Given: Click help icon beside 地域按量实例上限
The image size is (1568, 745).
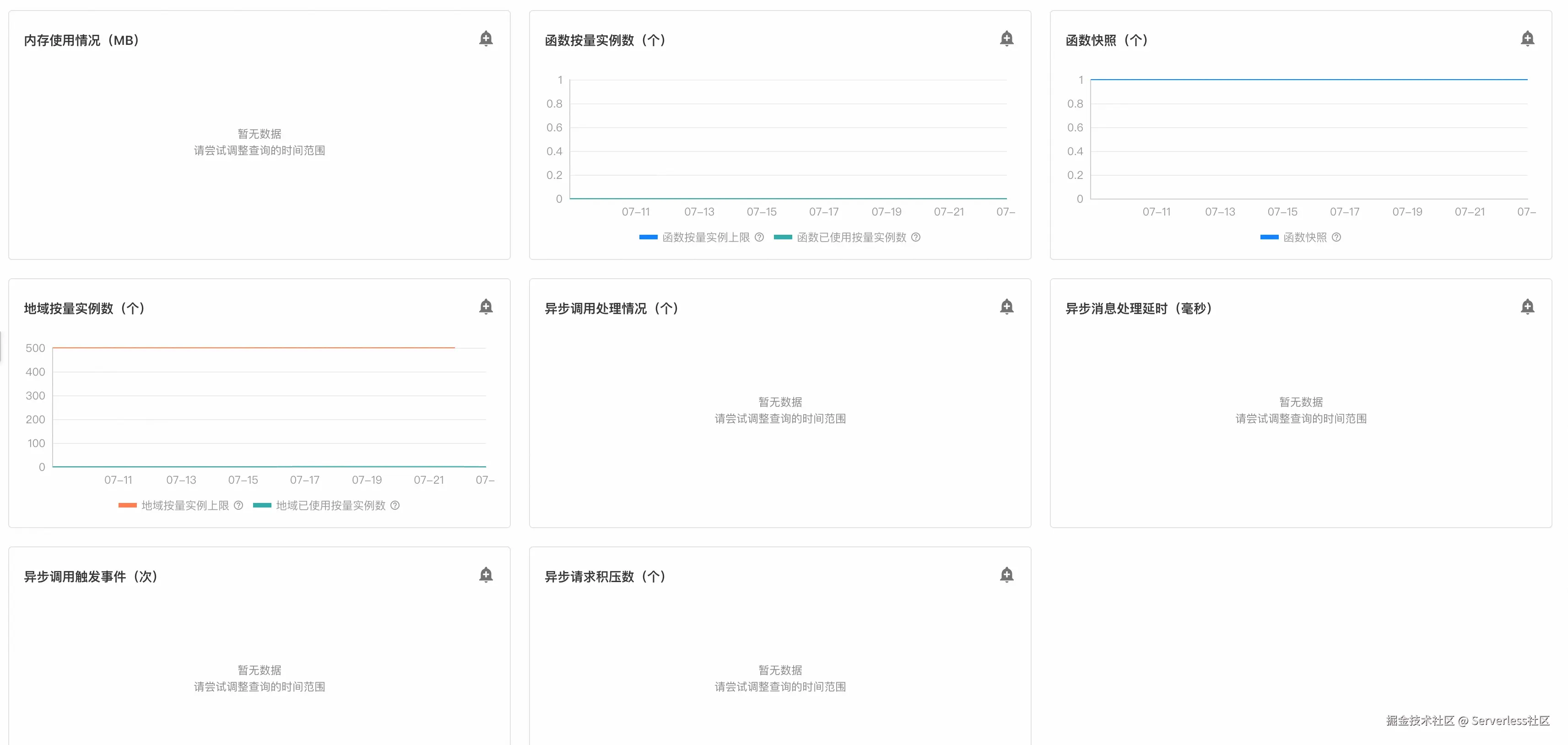Looking at the screenshot, I should 238,506.
